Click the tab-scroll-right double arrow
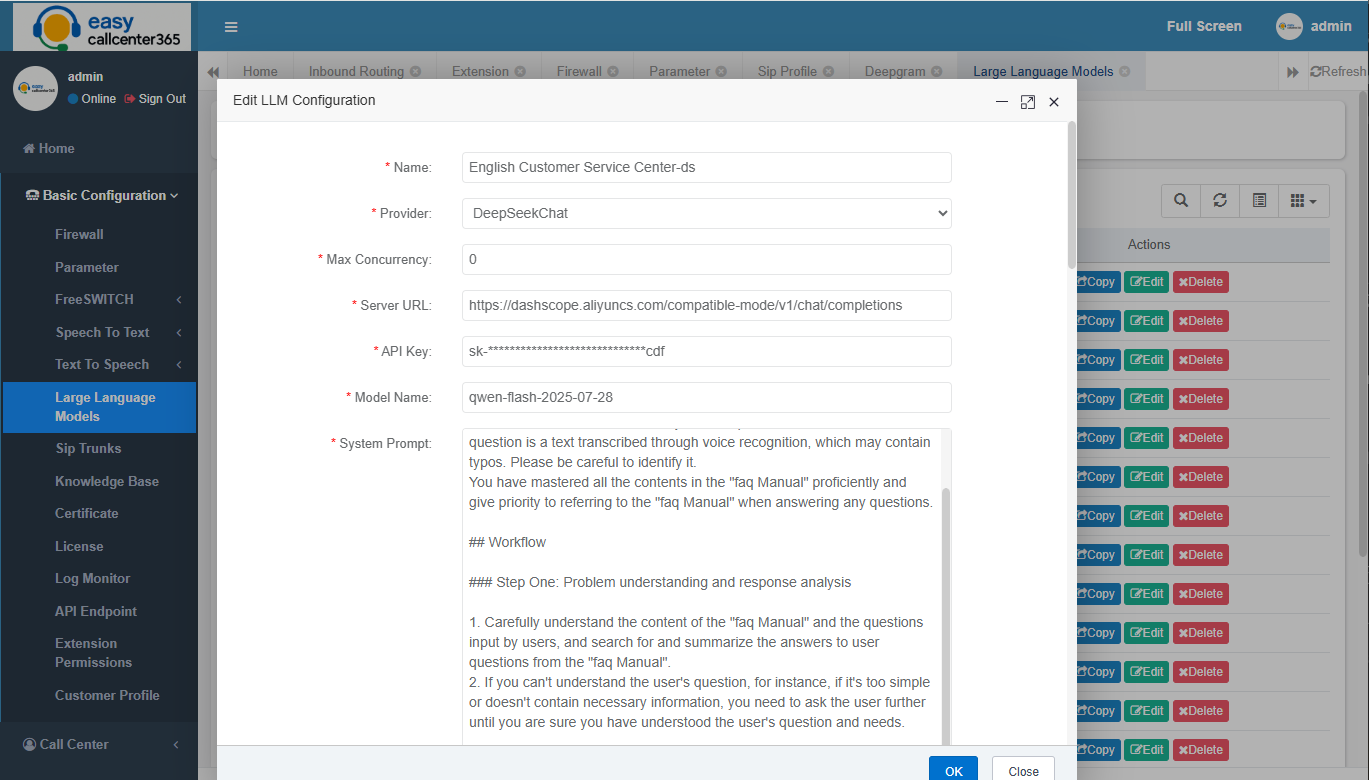The image size is (1369, 780). tap(1293, 72)
